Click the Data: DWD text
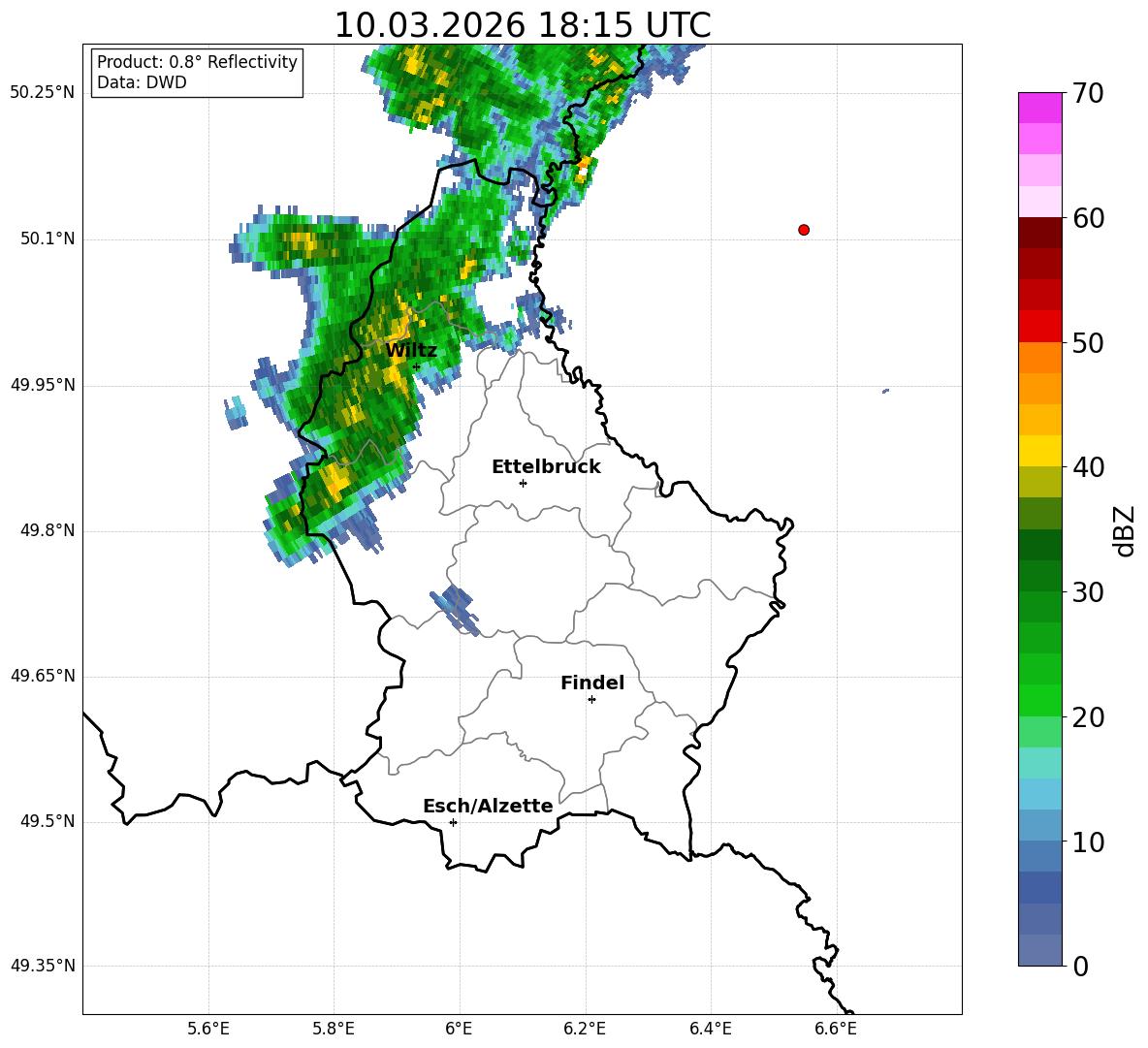Viewport: 1148px width, 1048px height. pyautogui.click(x=142, y=82)
